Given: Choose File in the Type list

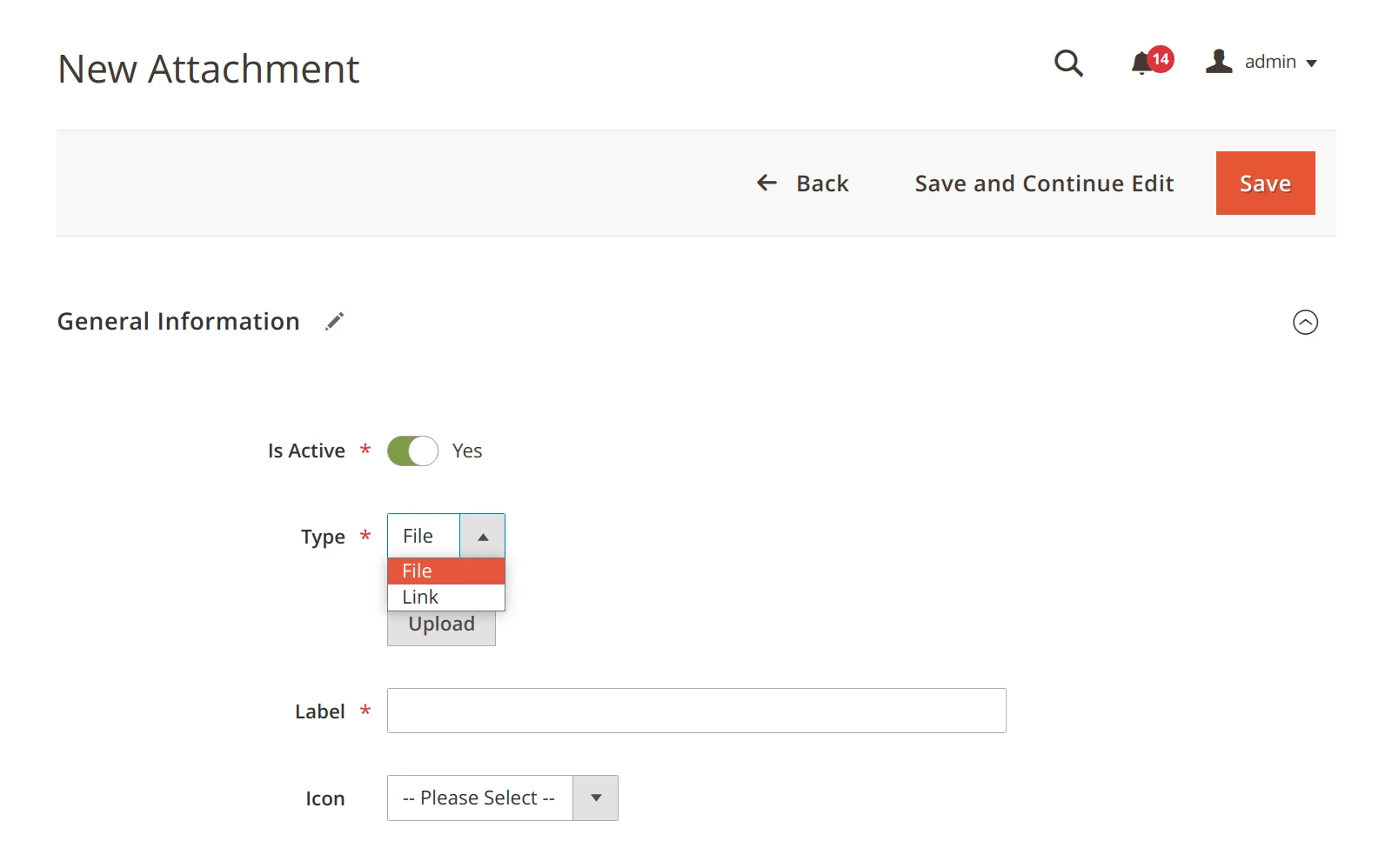Looking at the screenshot, I should pyautogui.click(x=418, y=571).
